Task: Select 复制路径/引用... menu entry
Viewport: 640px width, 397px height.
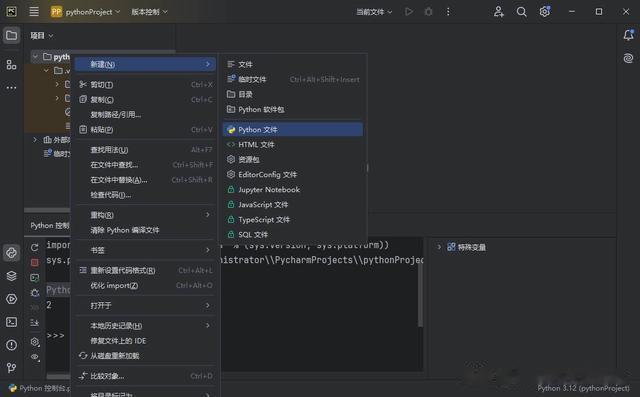Action: [x=145, y=114]
